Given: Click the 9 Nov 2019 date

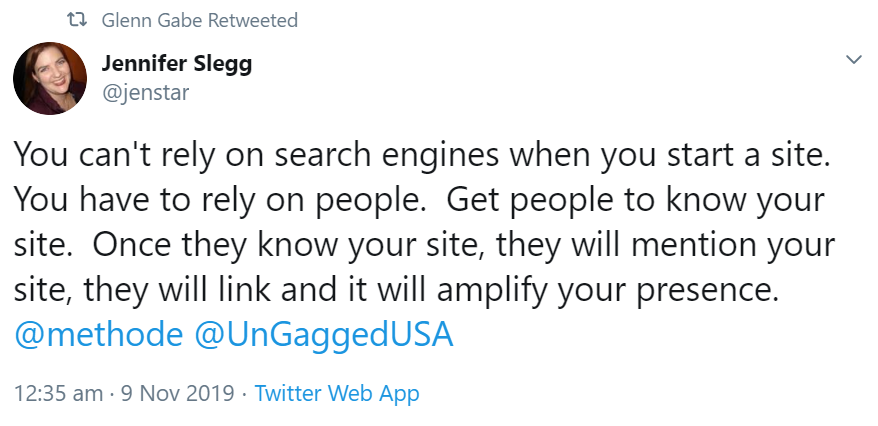Looking at the screenshot, I should click(177, 393).
